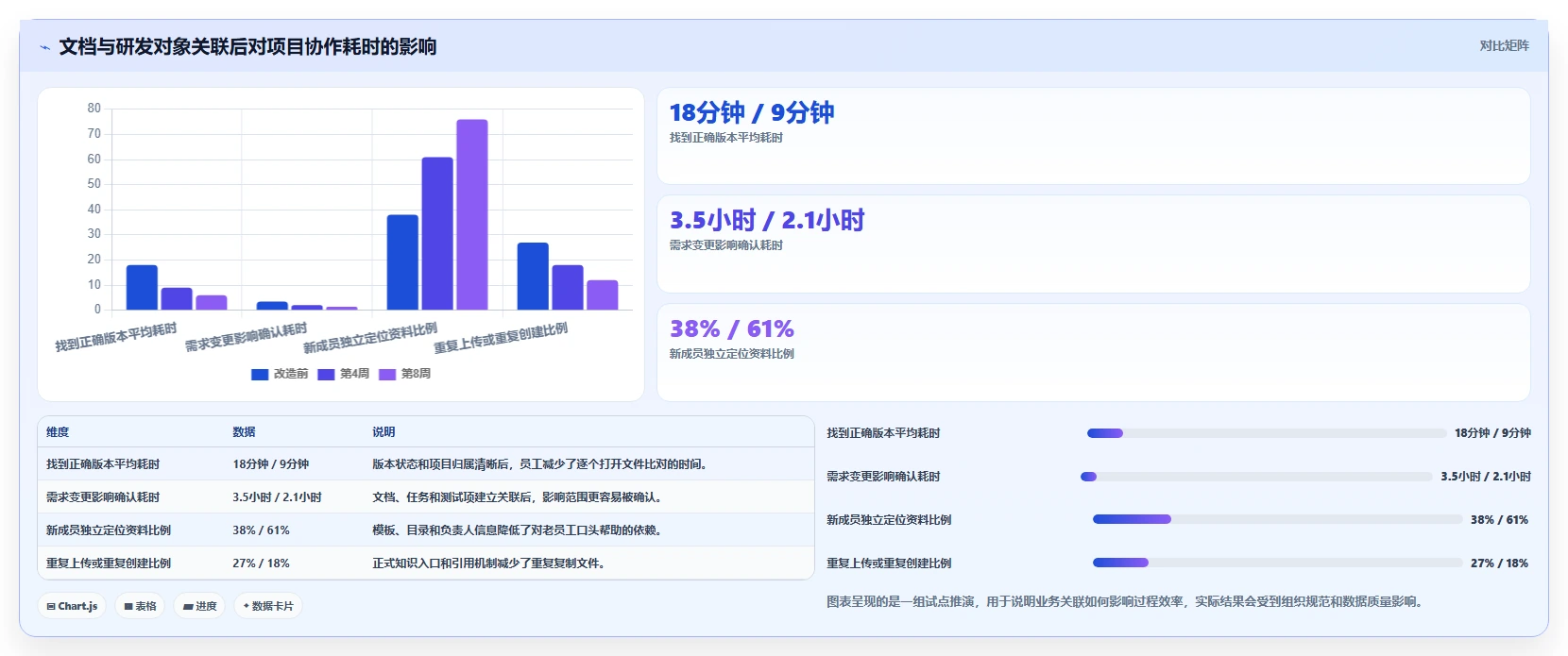Click description starting 版本状态和项目归属清晰后
The height and width of the screenshot is (656, 1568).
click(x=542, y=464)
